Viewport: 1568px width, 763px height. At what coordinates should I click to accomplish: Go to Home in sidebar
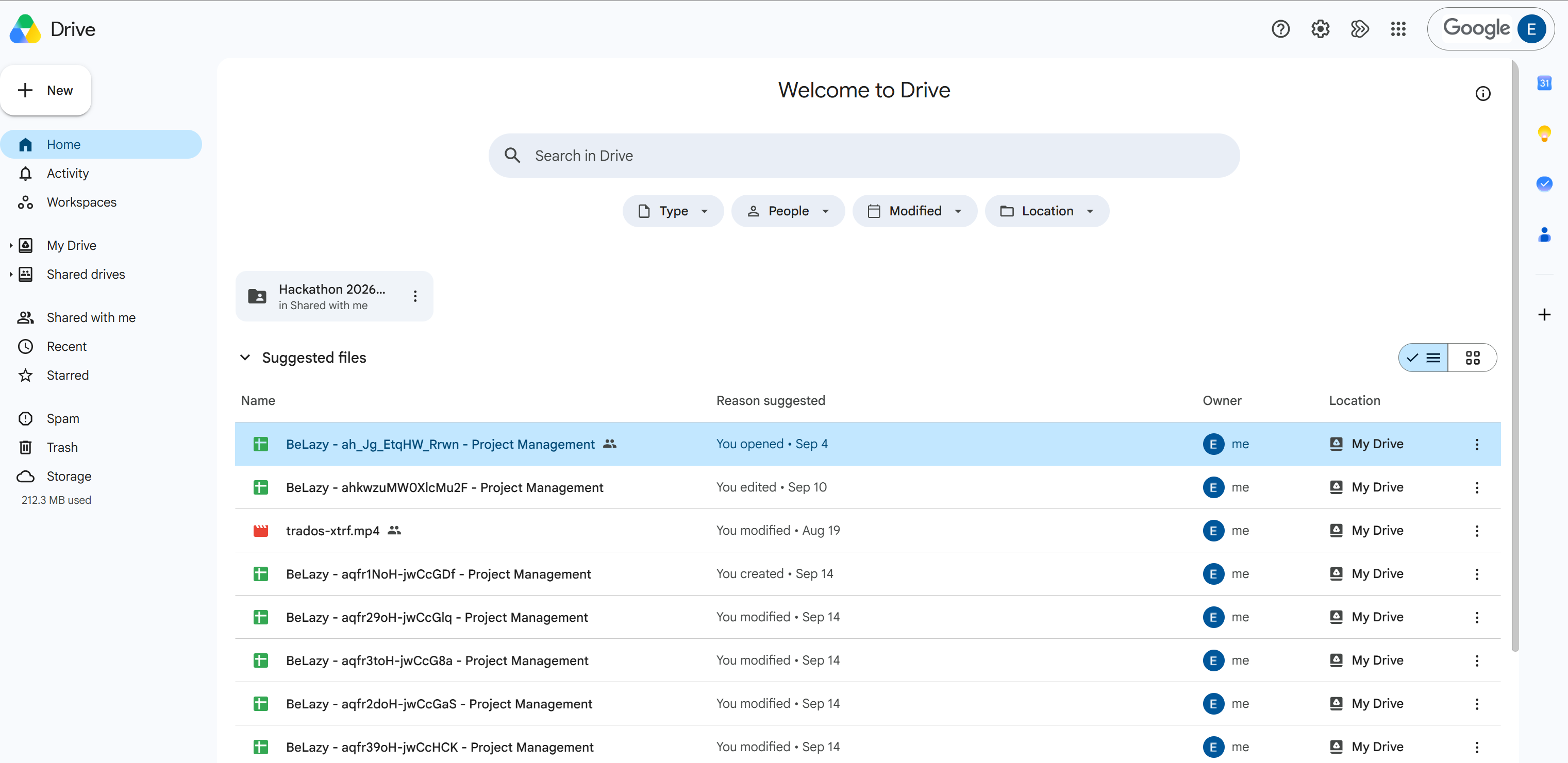click(101, 144)
